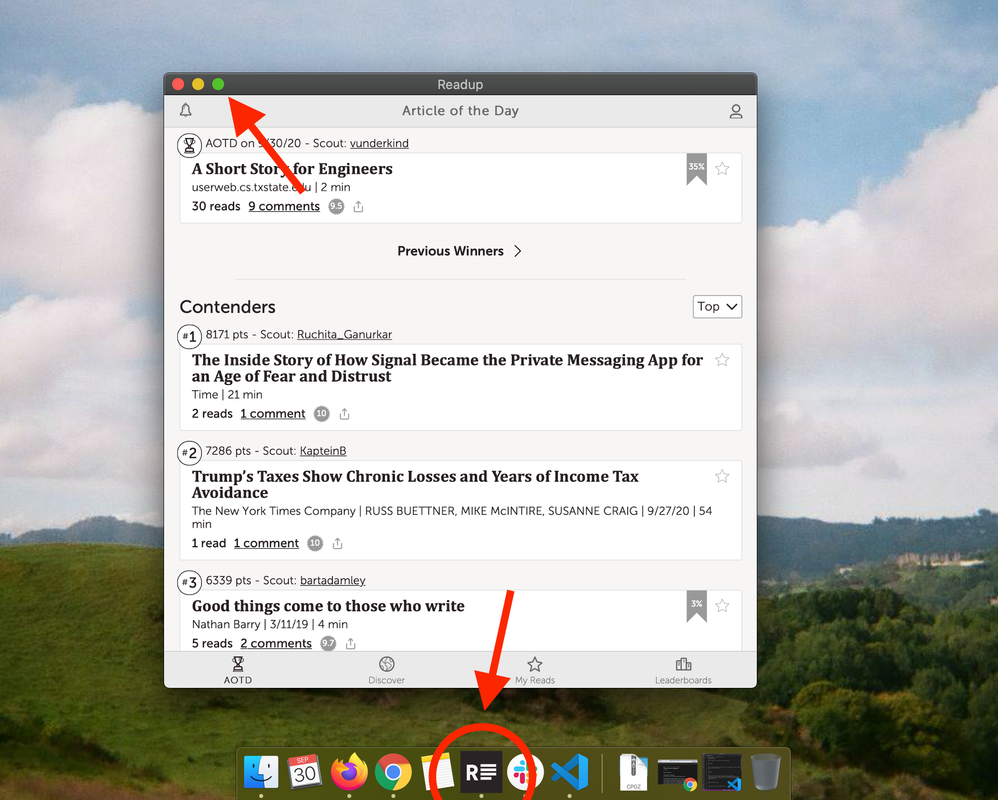
Task: Share 'A Short Story for Engineers' article
Action: [x=358, y=206]
